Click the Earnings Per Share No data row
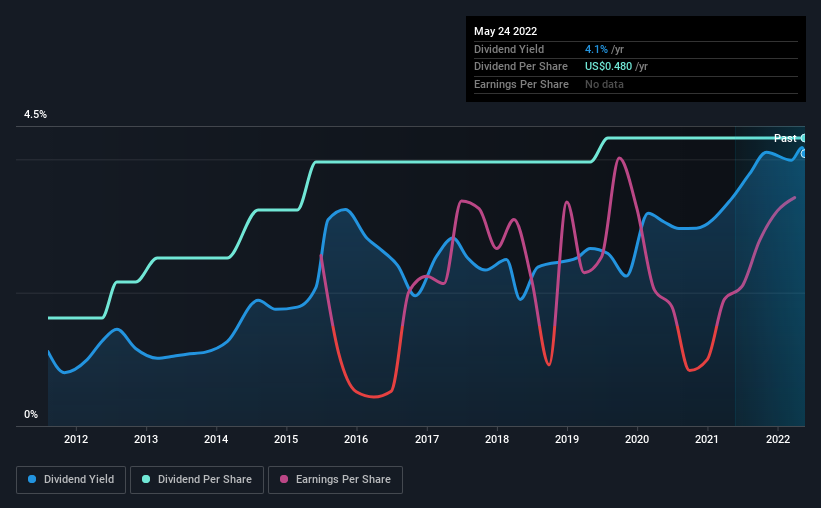Screen dimensions: 821x508 pyautogui.click(x=636, y=84)
